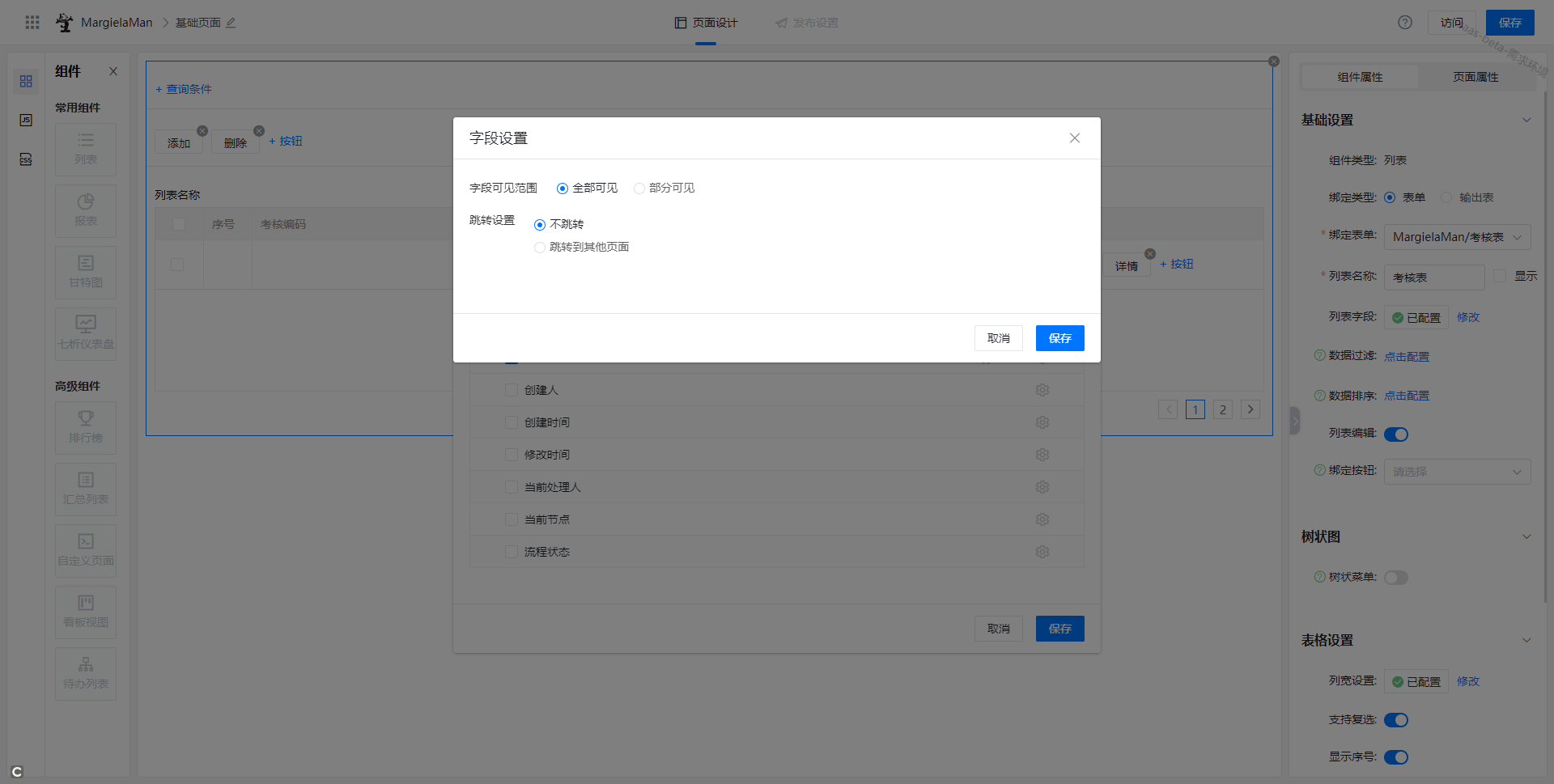Click 点击配置 link for 数据过滤
The image size is (1554, 784).
(x=1407, y=356)
